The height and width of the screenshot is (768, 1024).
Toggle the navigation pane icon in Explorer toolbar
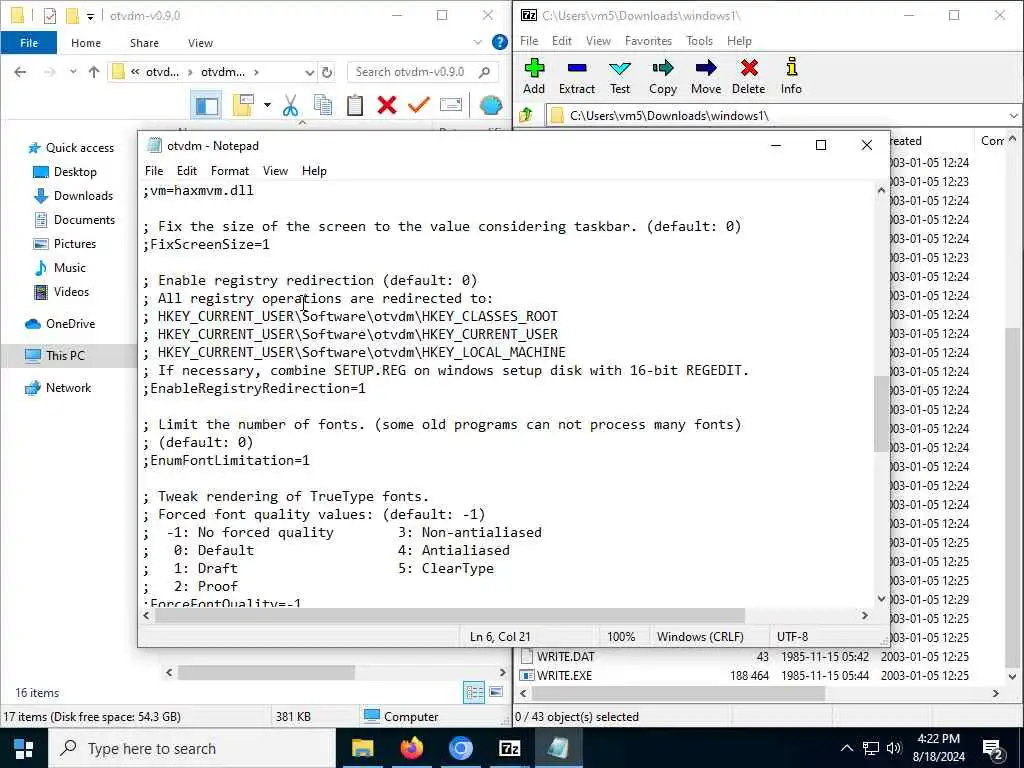point(206,105)
